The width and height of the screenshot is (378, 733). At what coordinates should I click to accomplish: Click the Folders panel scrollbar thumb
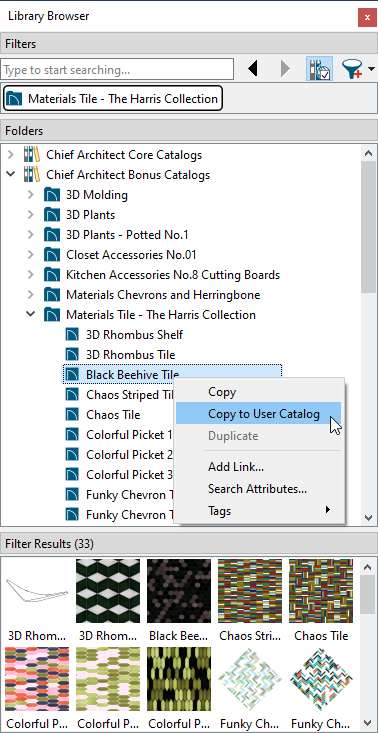(368, 227)
